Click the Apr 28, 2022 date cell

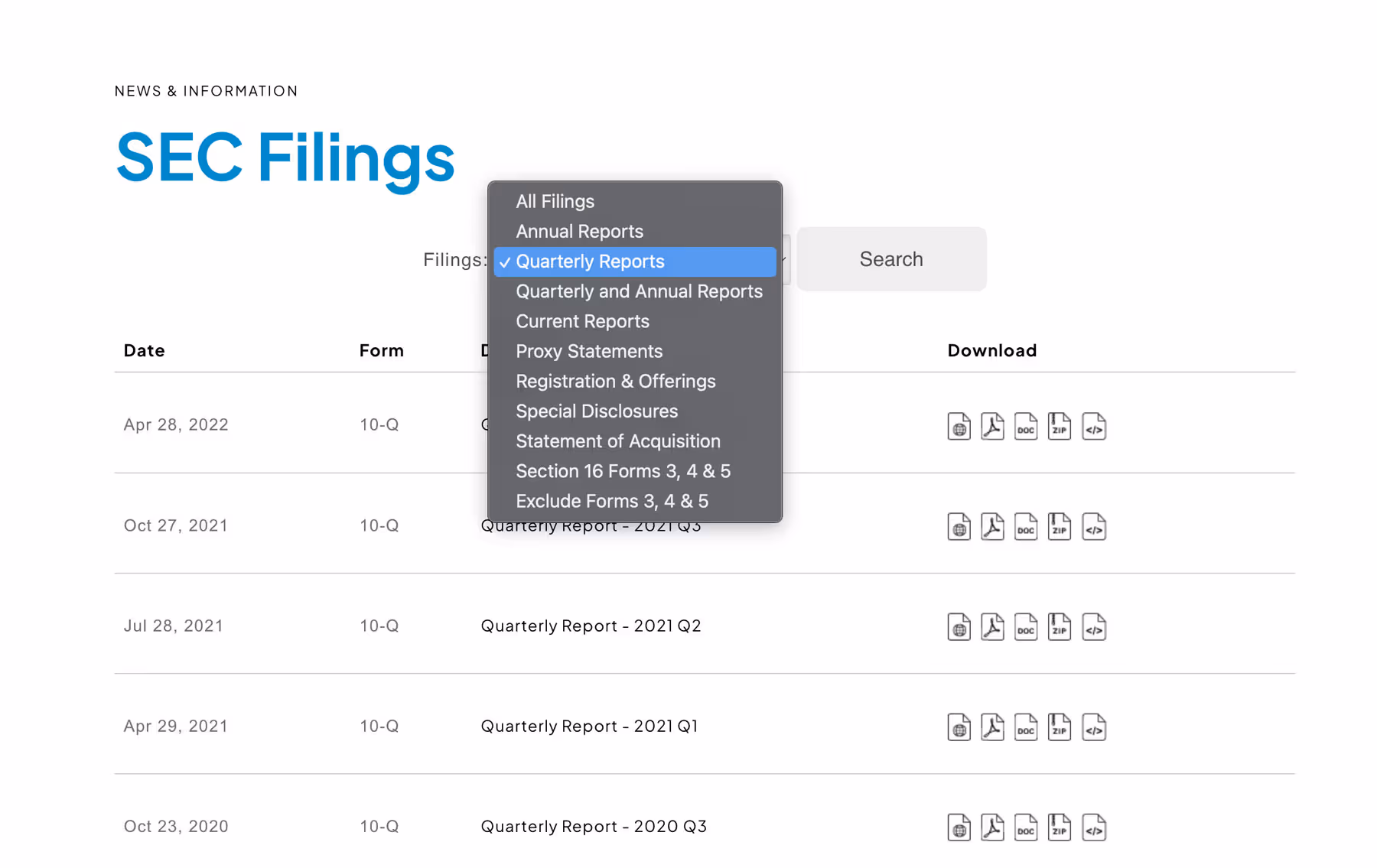click(176, 424)
